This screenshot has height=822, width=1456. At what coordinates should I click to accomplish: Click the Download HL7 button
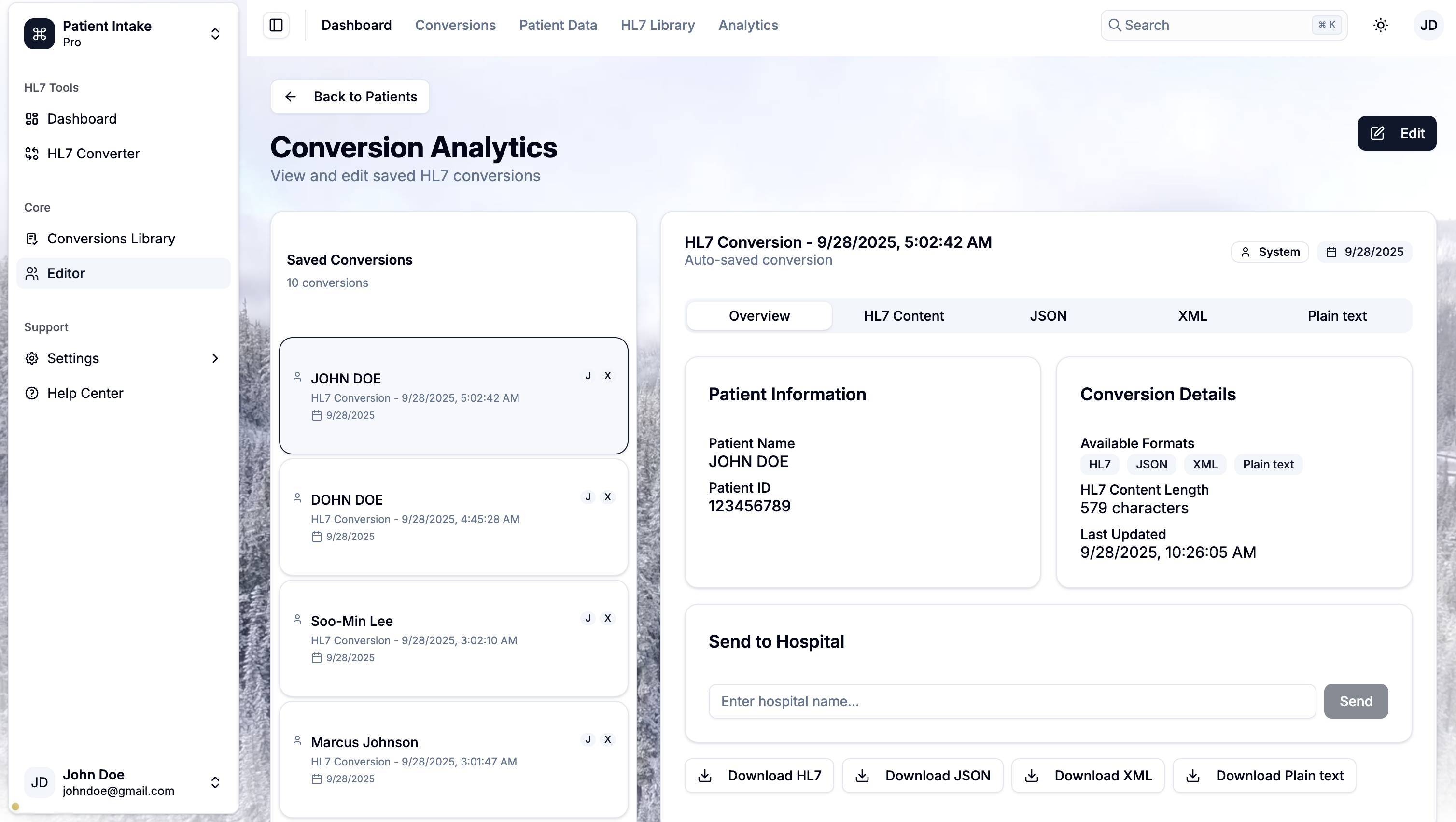pyautogui.click(x=759, y=776)
